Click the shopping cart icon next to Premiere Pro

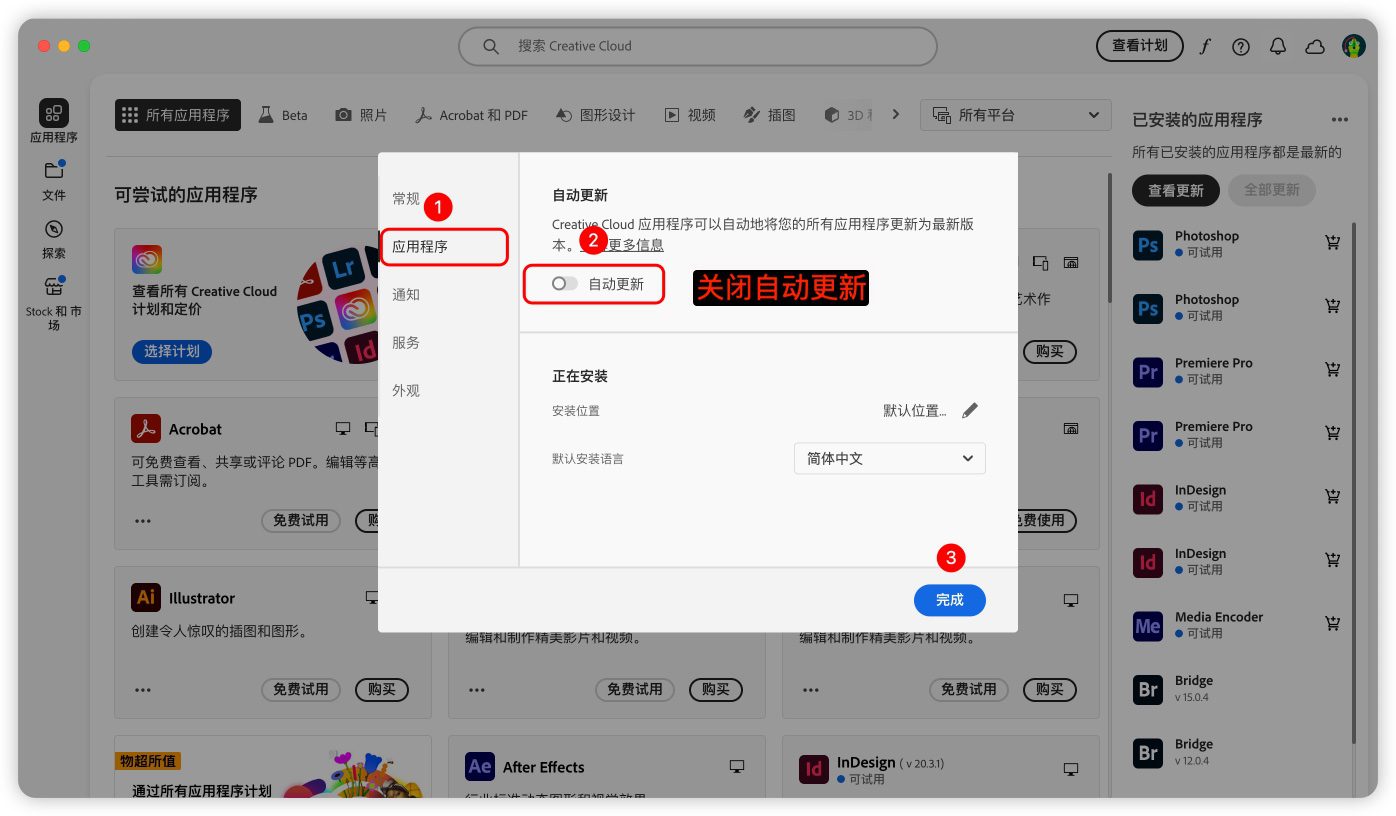1332,370
